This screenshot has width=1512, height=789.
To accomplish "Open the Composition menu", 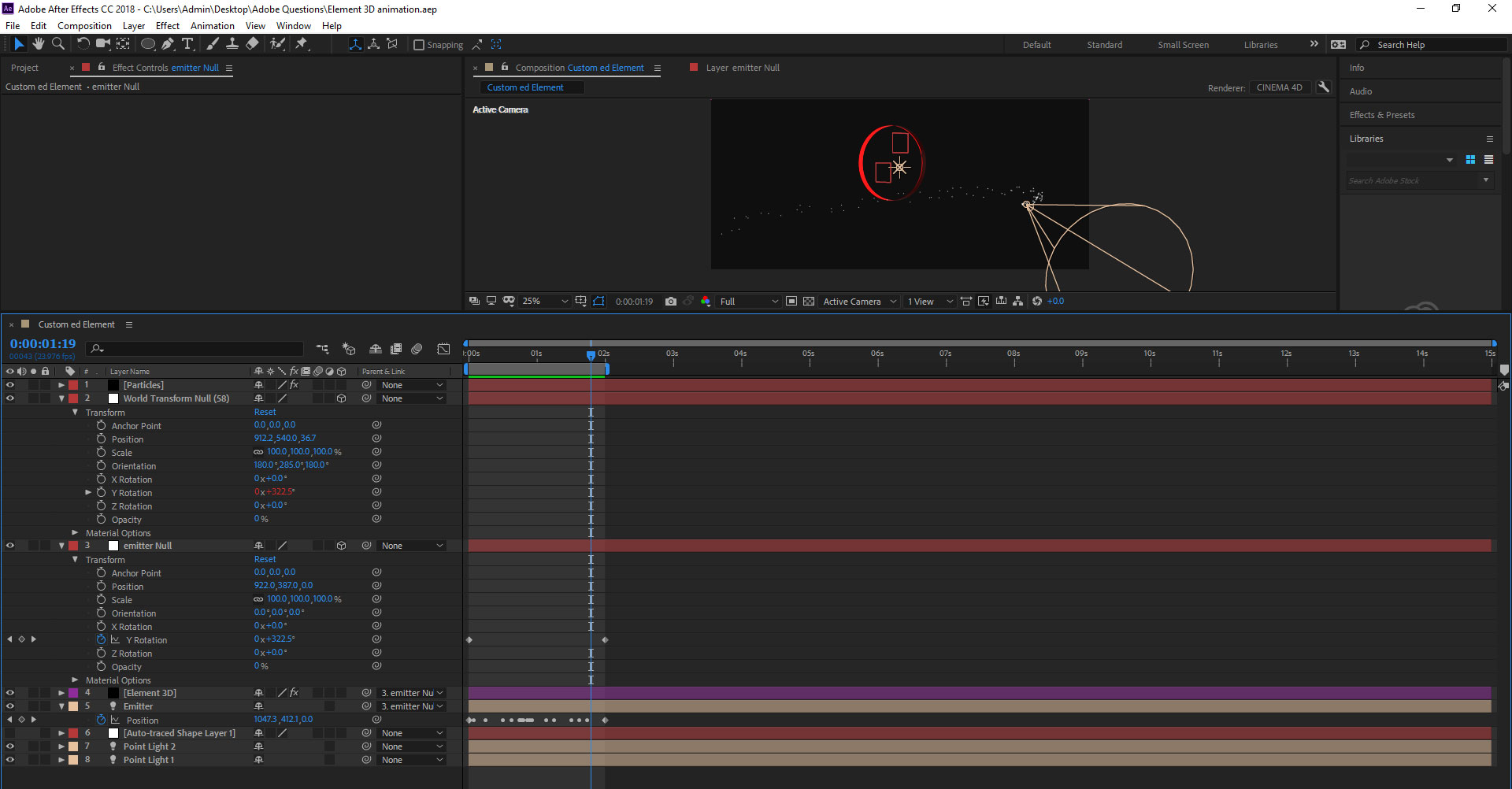I will [84, 25].
